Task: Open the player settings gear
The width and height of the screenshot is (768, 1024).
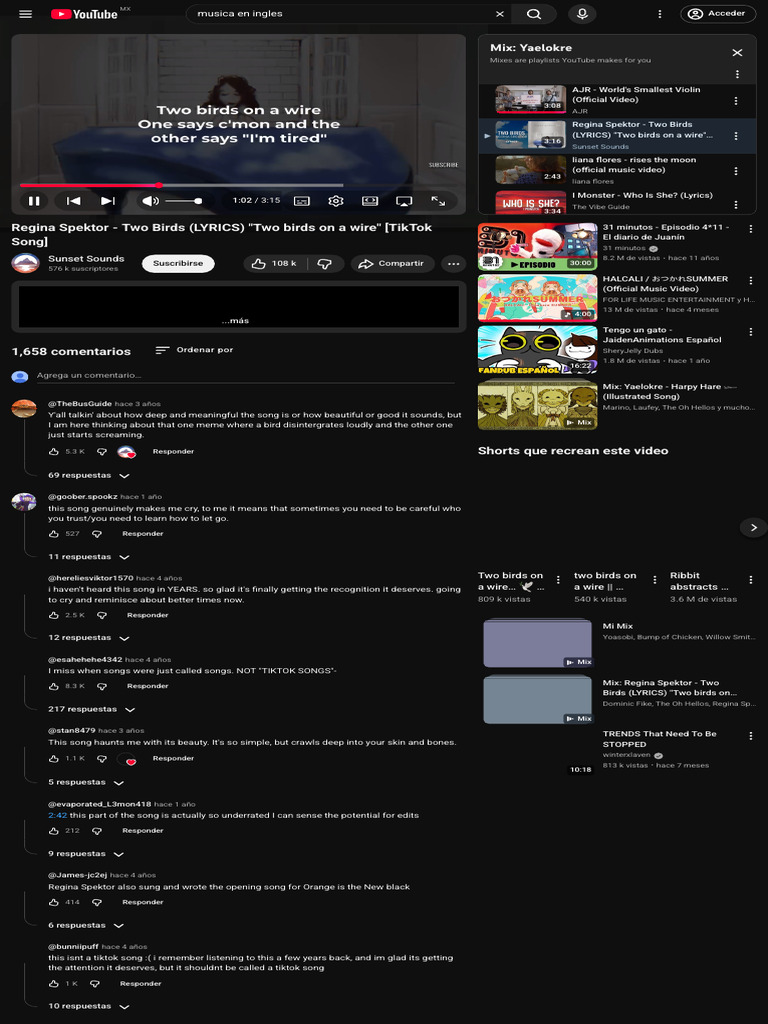Action: pos(336,201)
